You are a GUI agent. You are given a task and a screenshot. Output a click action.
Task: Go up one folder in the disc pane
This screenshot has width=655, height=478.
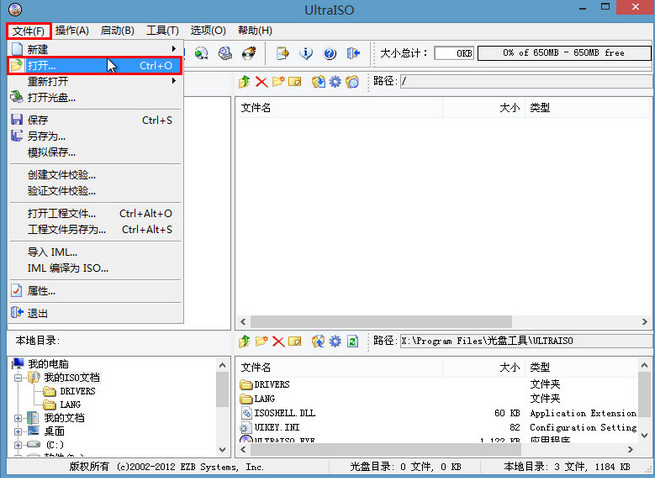tap(244, 81)
